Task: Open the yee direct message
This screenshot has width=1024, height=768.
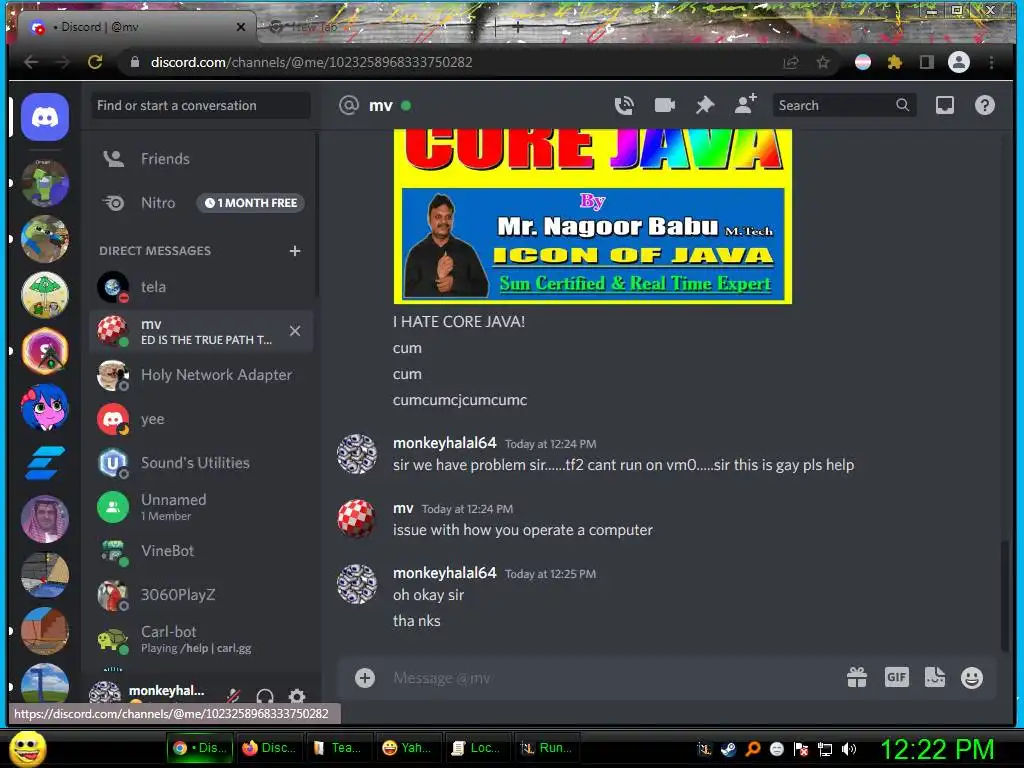Action: pyautogui.click(x=201, y=419)
